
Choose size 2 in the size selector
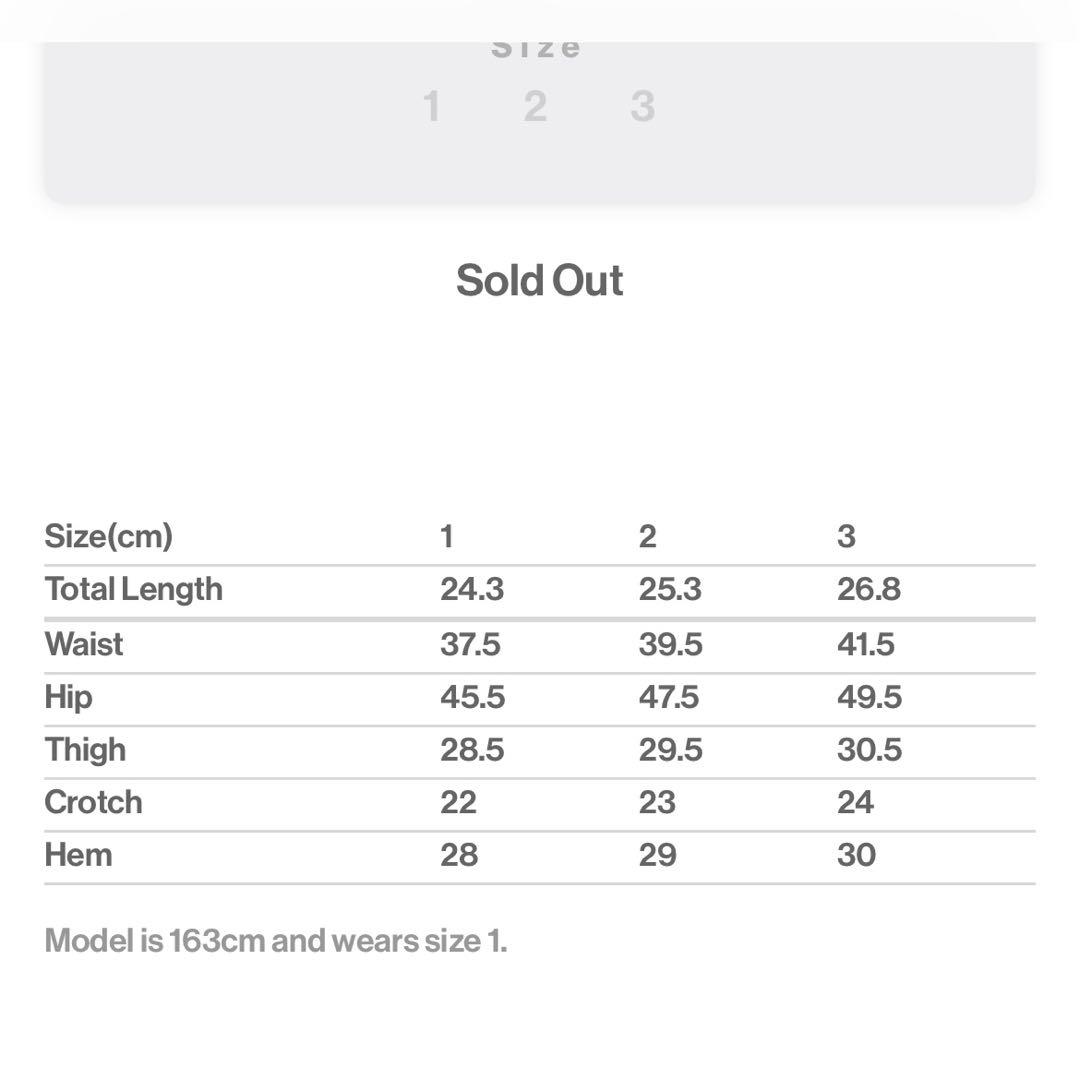pyautogui.click(x=536, y=106)
